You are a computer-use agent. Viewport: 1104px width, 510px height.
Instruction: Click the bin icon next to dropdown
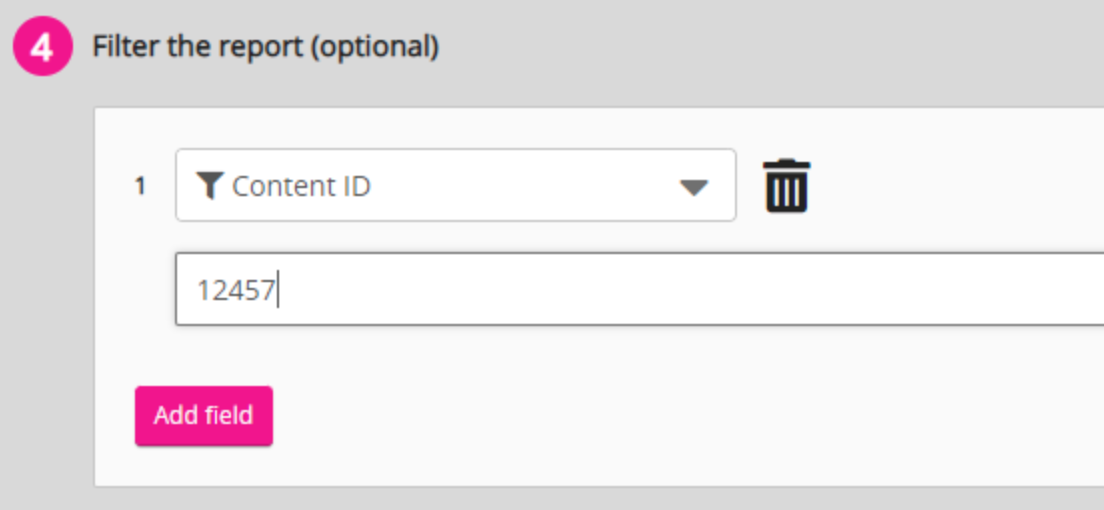[x=787, y=186]
